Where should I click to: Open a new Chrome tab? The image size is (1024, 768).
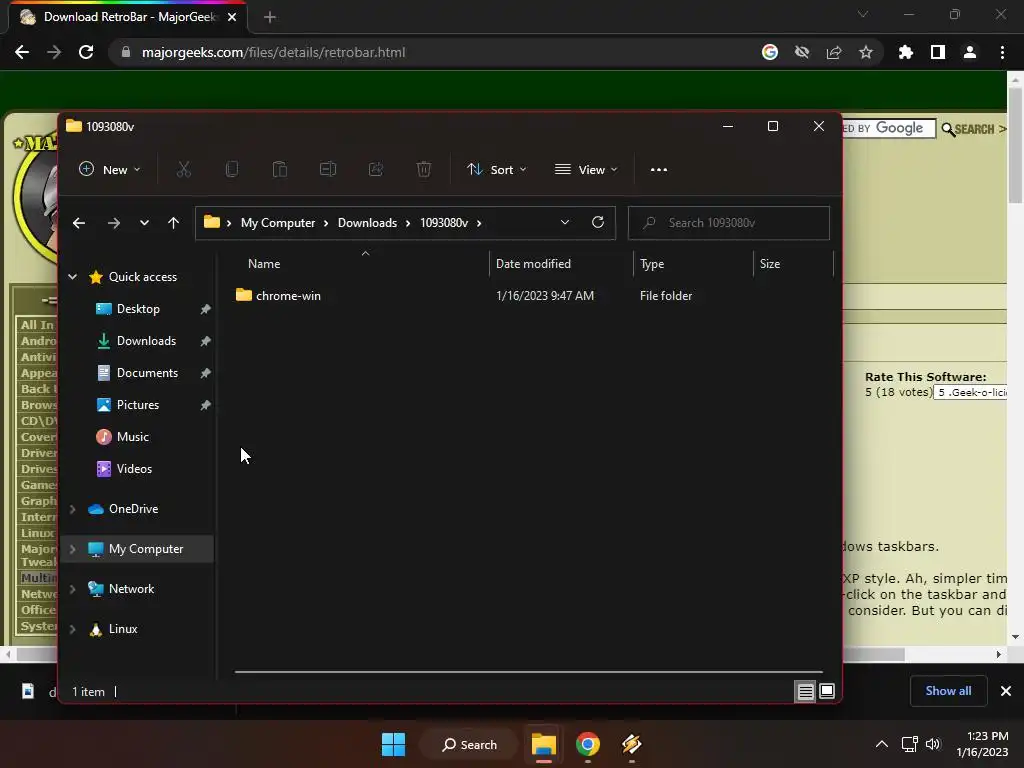(270, 17)
